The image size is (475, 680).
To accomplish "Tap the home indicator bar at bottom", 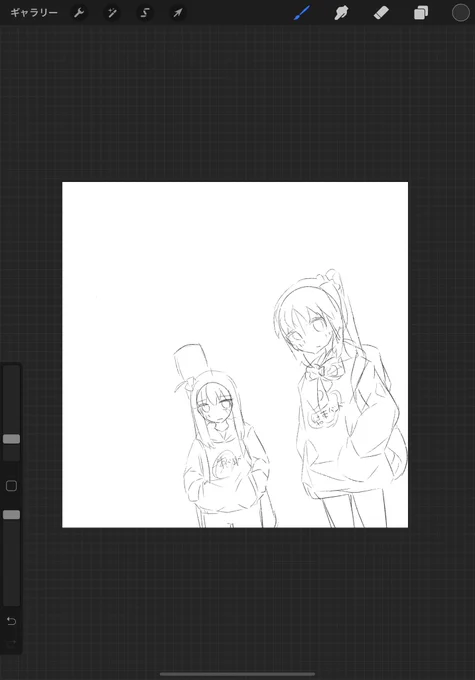I will [237, 674].
